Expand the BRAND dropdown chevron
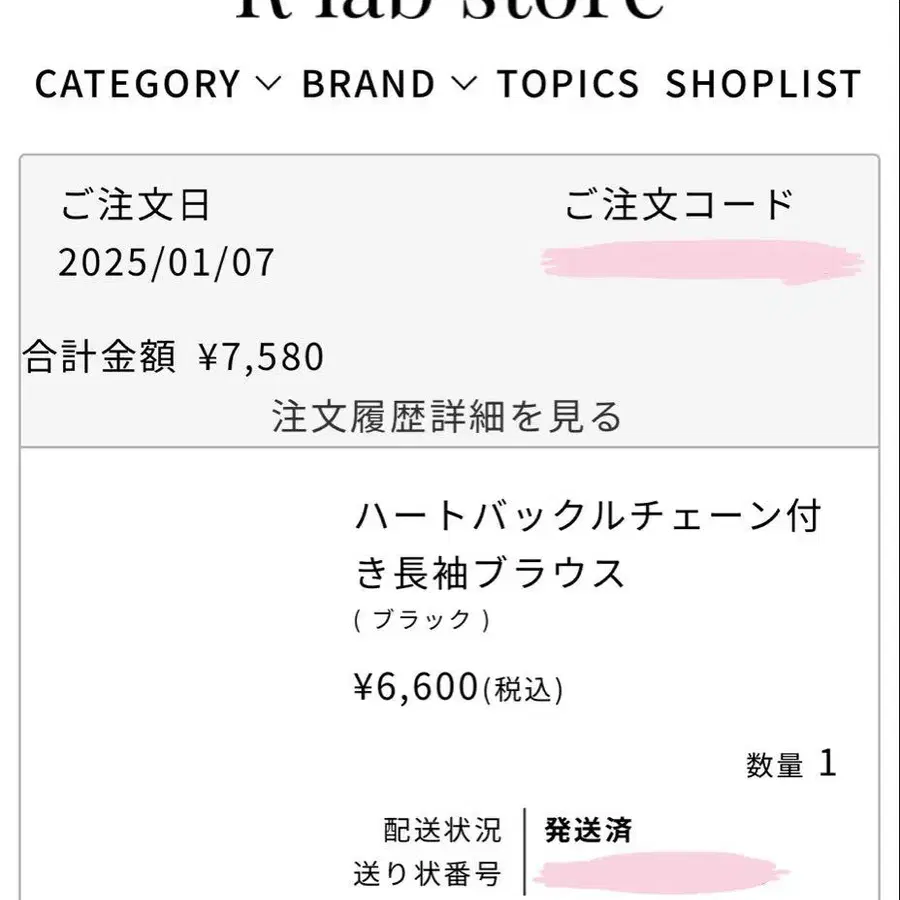This screenshot has width=900, height=900. pyautogui.click(x=463, y=84)
